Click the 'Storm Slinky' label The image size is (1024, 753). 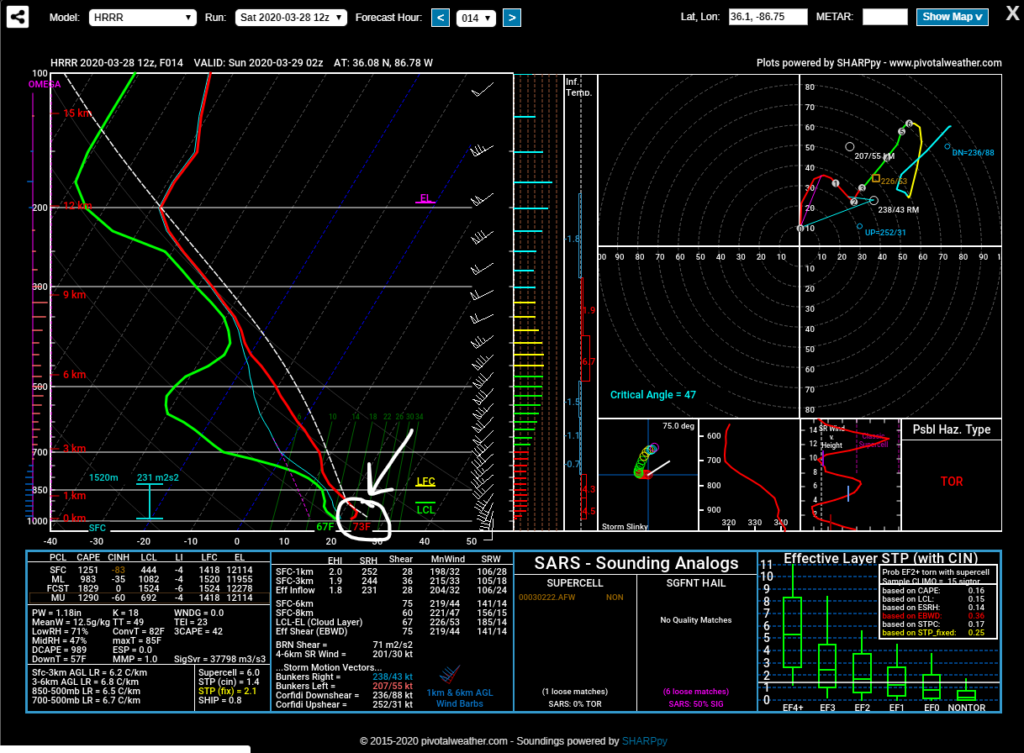pos(625,526)
